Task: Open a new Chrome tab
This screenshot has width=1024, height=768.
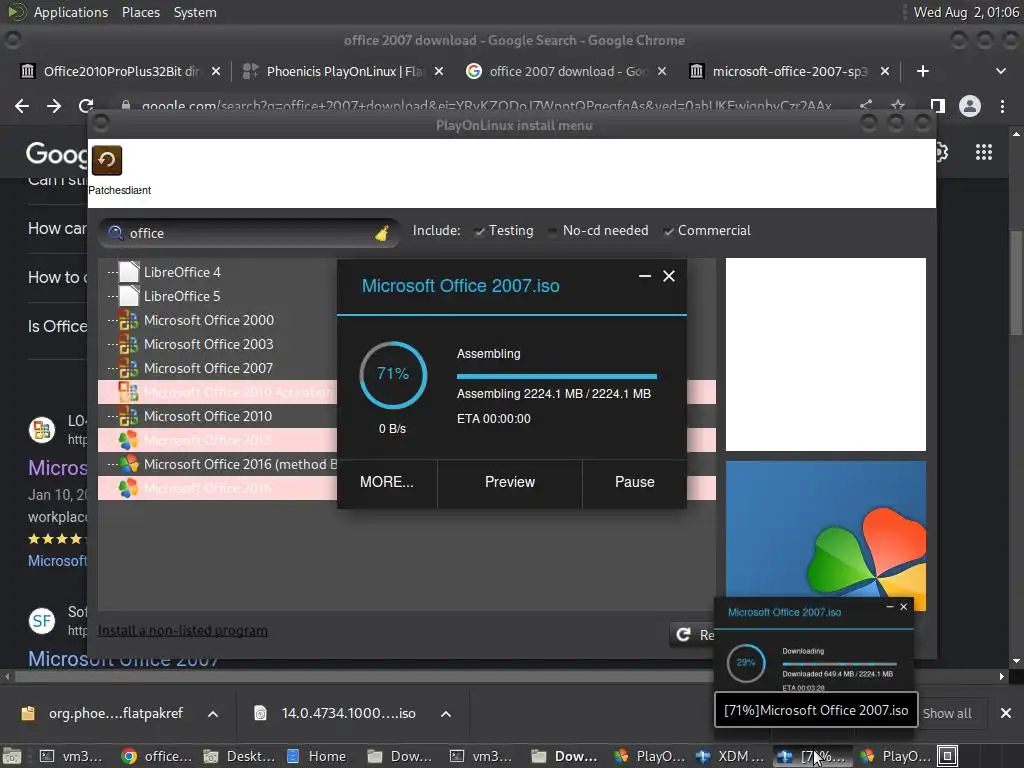Action: (923, 71)
